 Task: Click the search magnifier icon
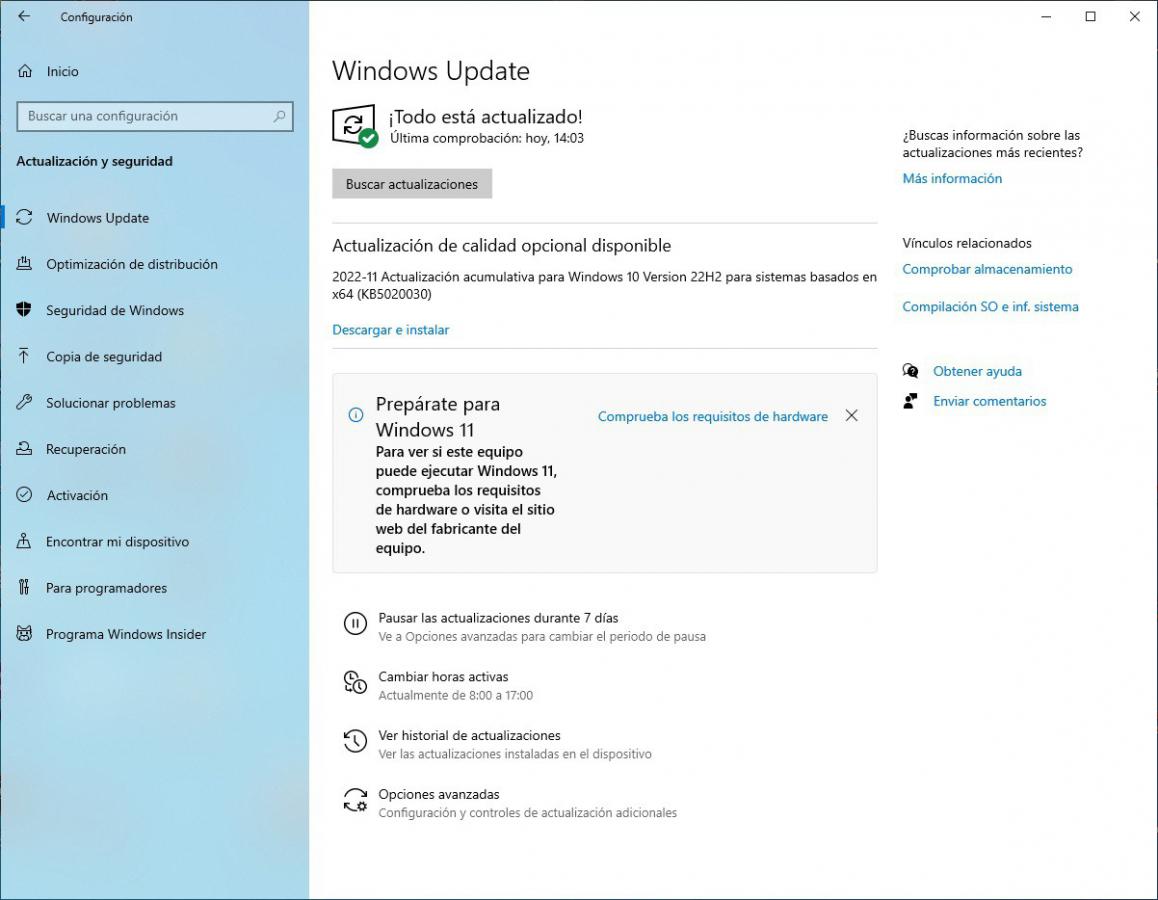280,116
